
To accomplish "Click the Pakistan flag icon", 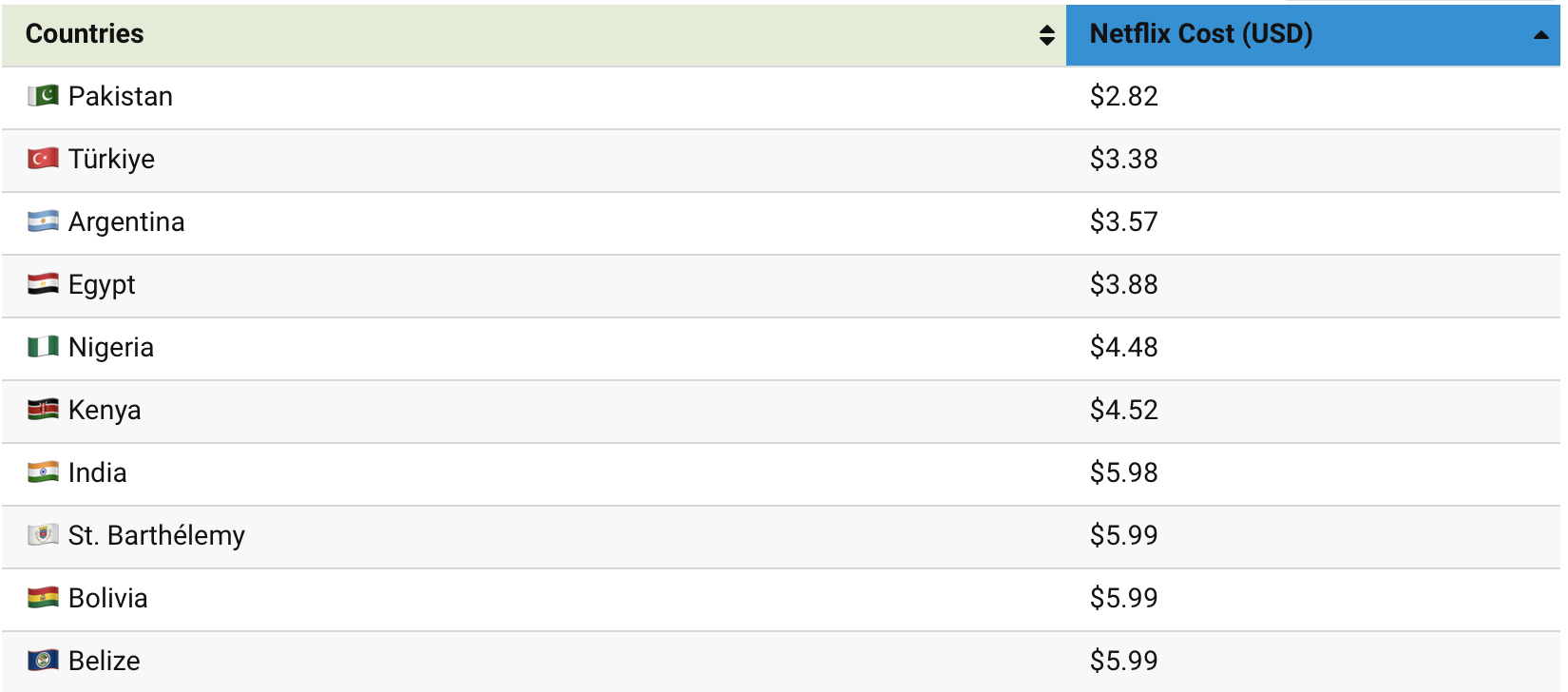I will click(42, 96).
